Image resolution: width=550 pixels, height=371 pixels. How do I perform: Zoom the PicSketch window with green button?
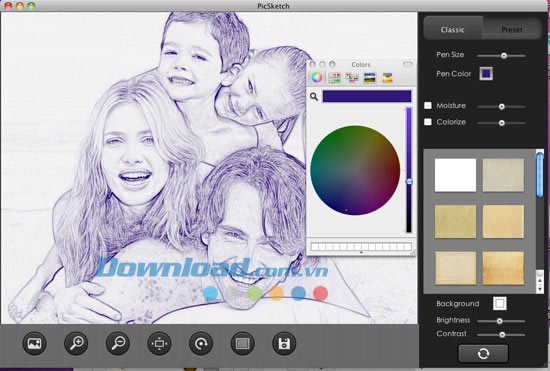pyautogui.click(x=31, y=5)
